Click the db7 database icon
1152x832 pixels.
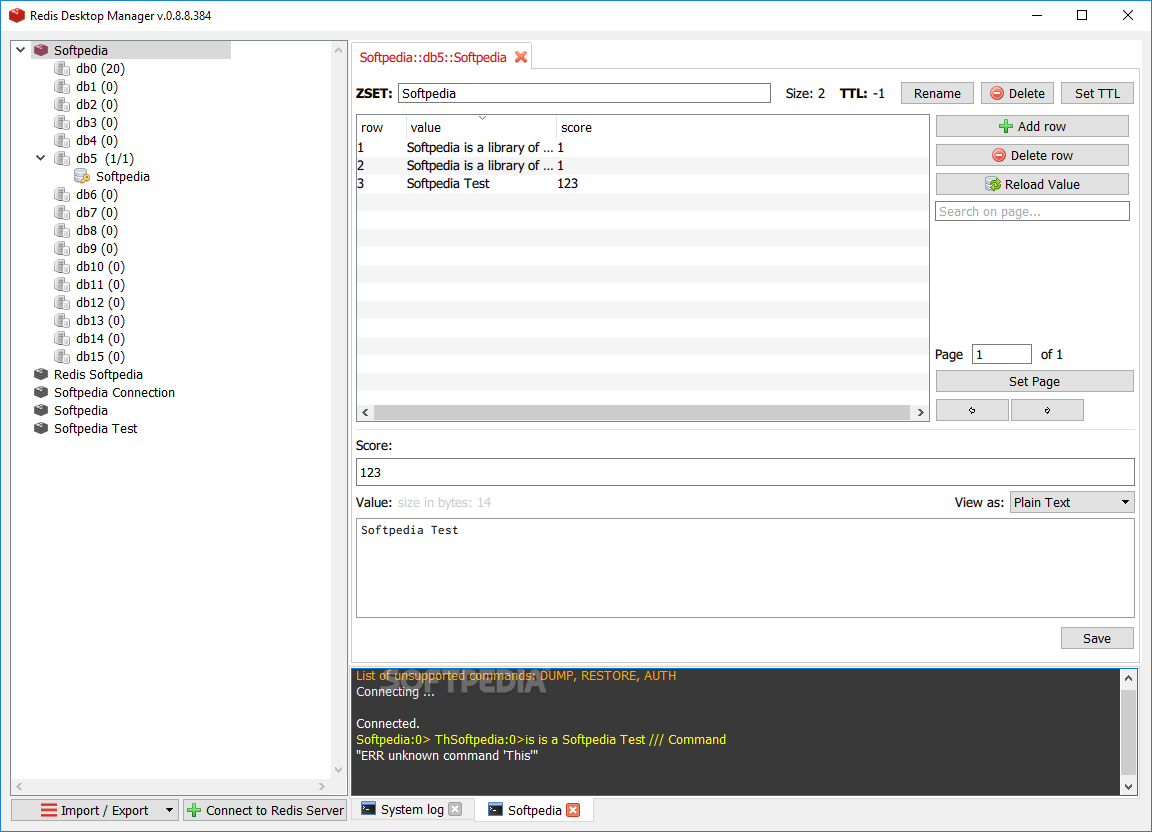click(x=62, y=212)
